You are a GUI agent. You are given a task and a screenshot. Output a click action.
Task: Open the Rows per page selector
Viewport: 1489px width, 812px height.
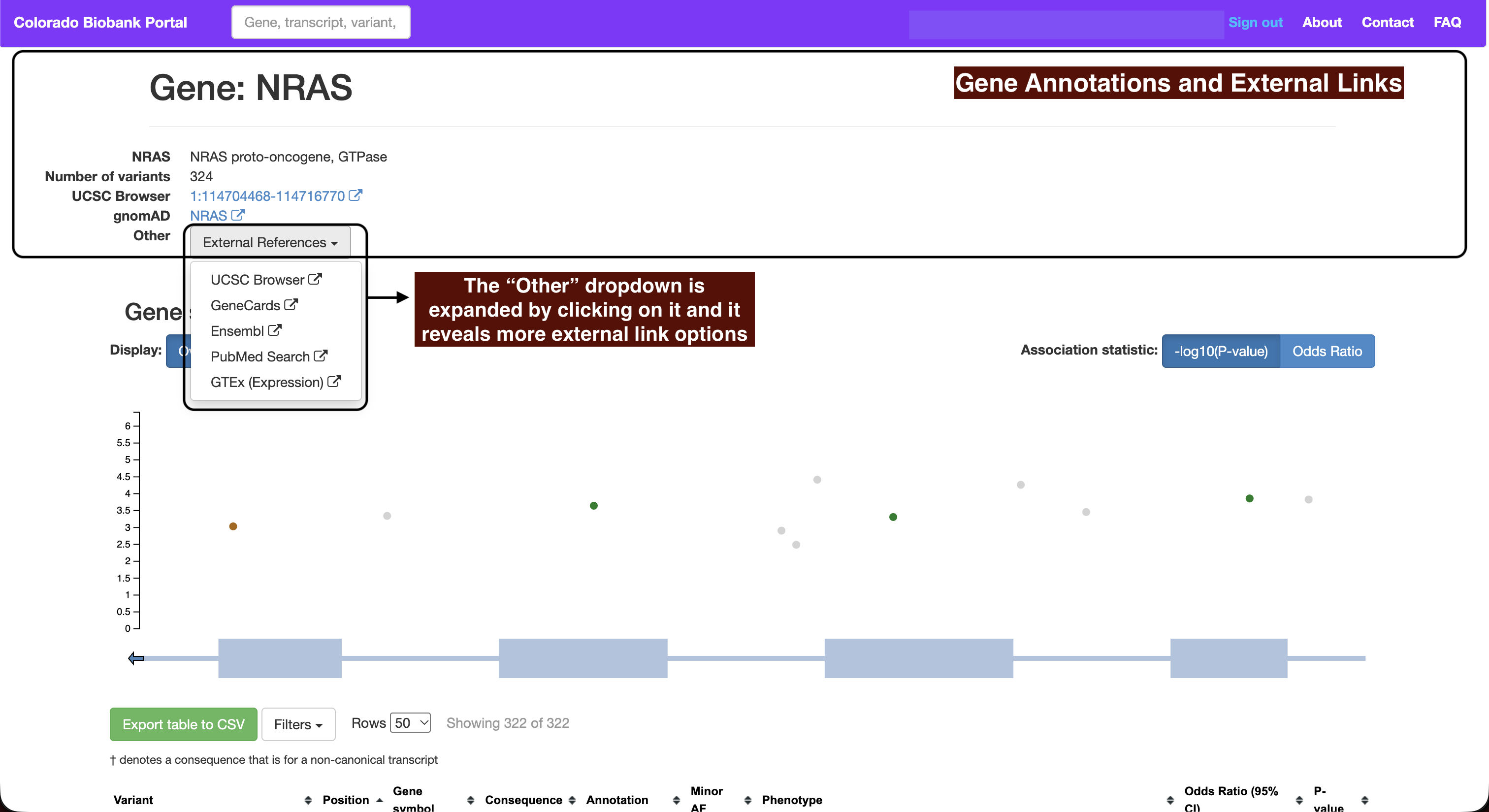[x=410, y=722]
